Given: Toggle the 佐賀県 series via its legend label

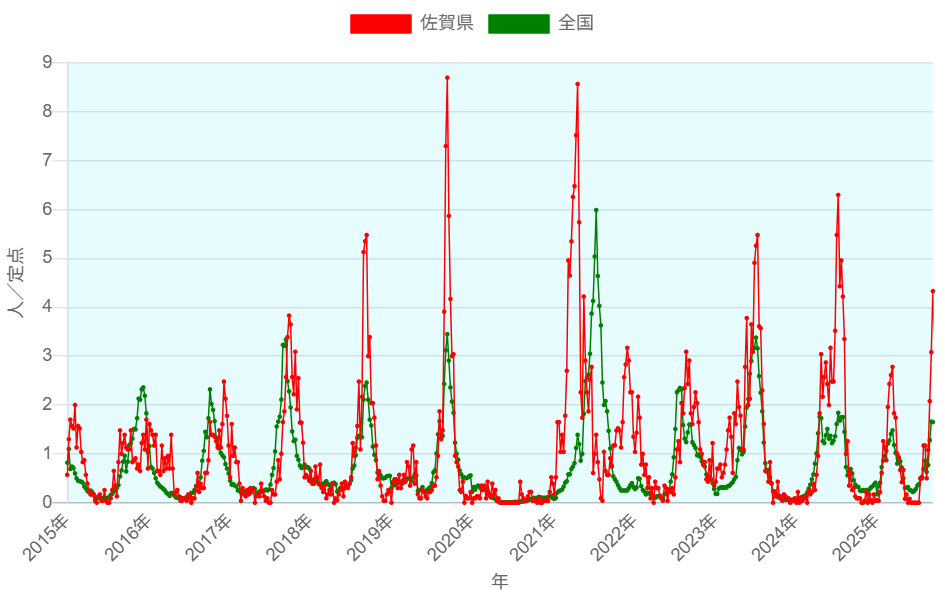Looking at the screenshot, I should (446, 23).
